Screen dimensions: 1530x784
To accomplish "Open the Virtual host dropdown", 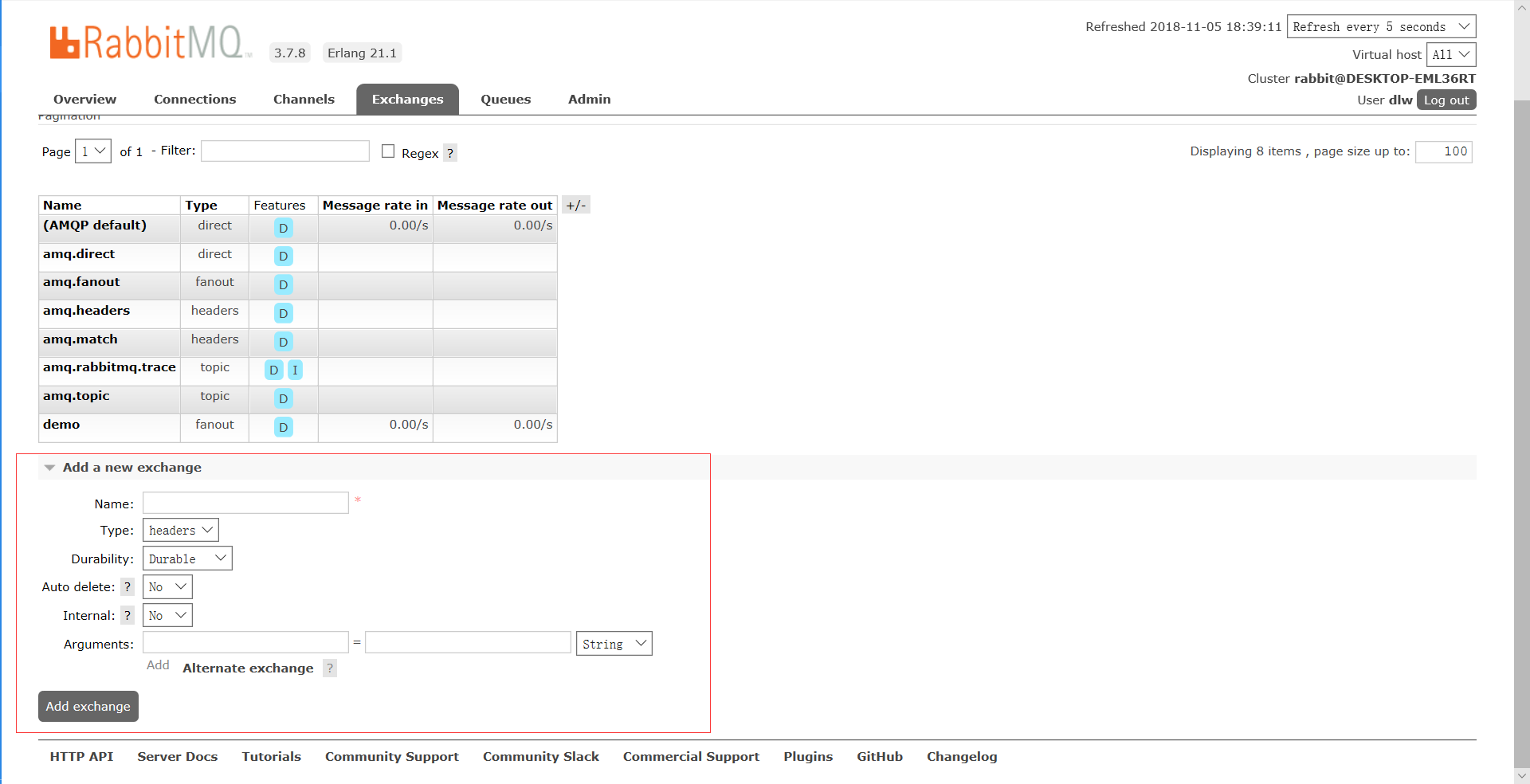I will pyautogui.click(x=1451, y=55).
